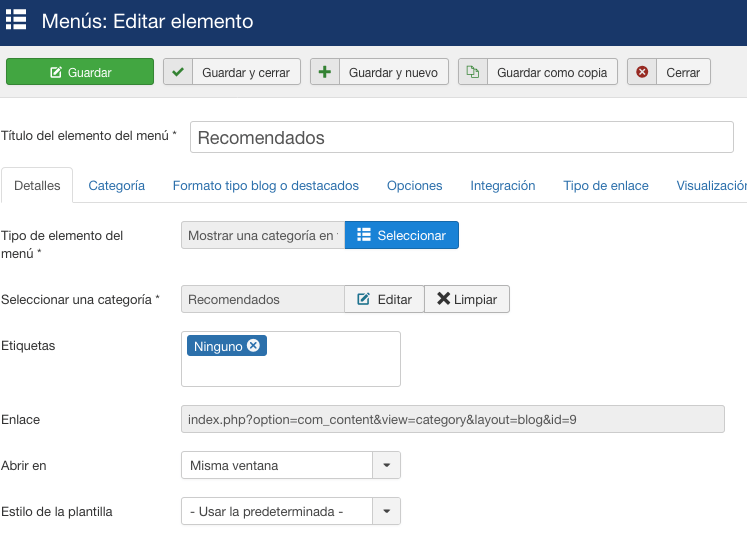Clear the category with Limpiar button

[x=467, y=299]
